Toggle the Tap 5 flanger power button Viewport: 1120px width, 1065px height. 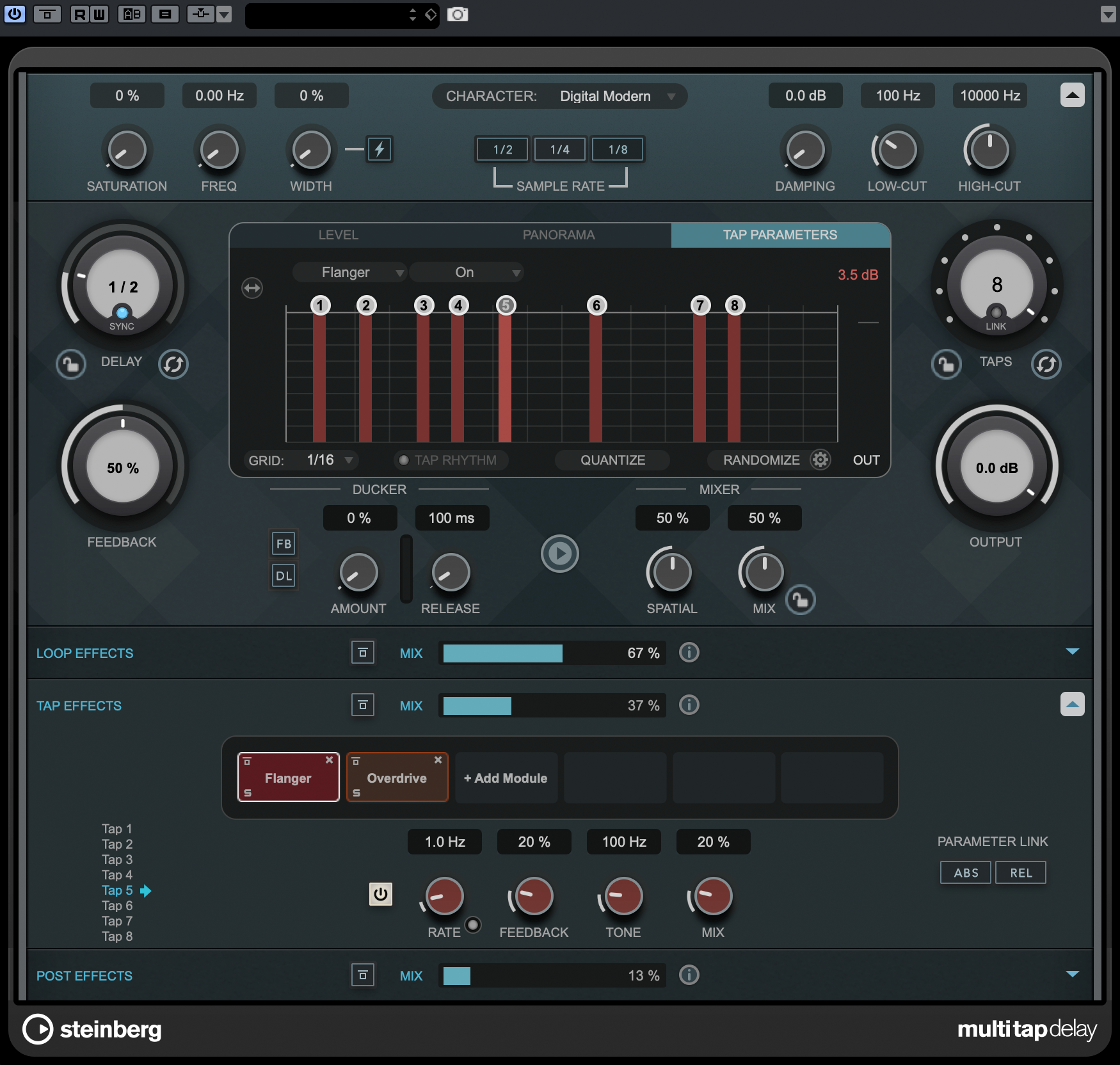381,894
